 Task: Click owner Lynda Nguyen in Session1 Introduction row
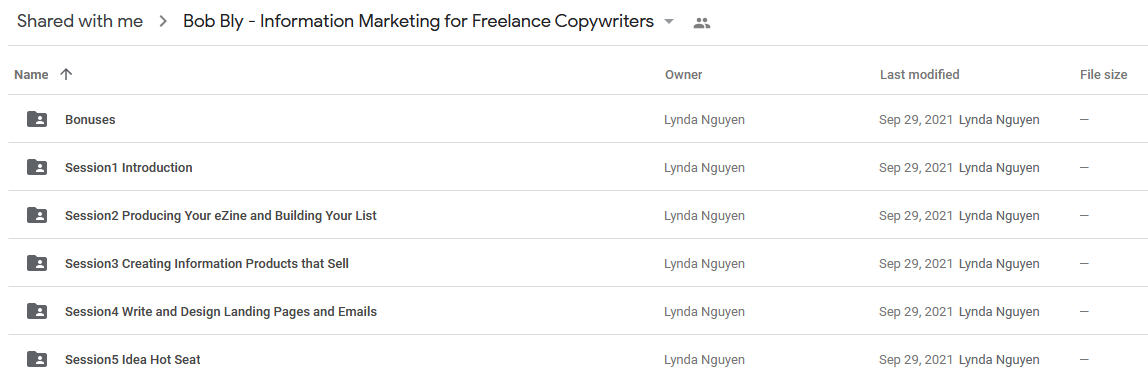click(x=704, y=168)
